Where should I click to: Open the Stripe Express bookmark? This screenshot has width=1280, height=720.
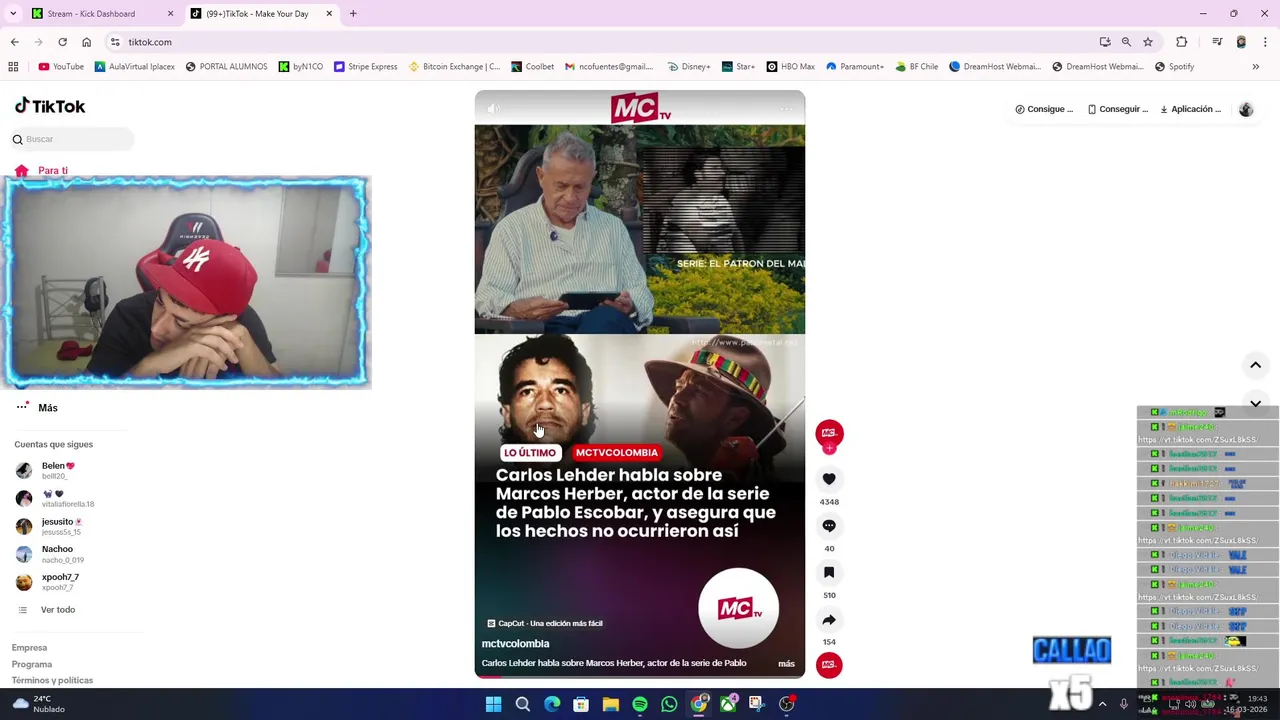tap(365, 67)
